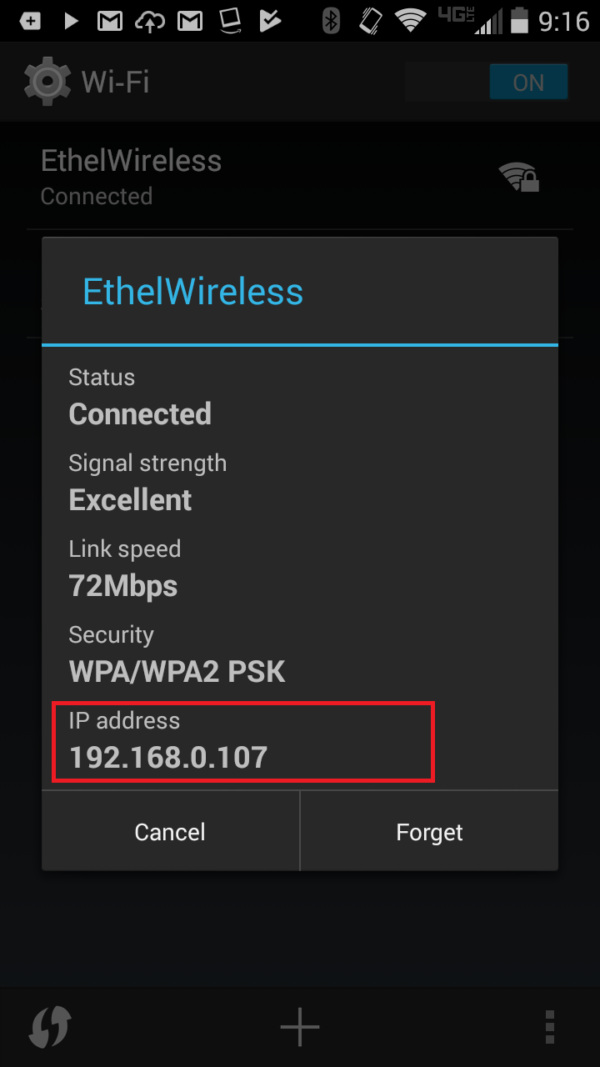600x1067 pixels.
Task: Tap the Wi-Fi icon in status bar
Action: click(410, 21)
